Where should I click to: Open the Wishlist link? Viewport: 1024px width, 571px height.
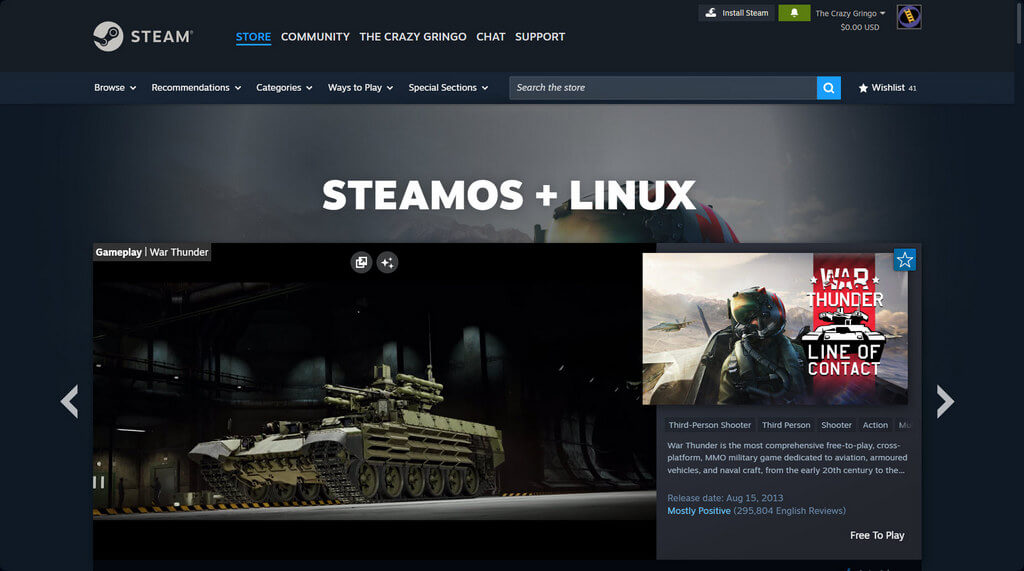pyautogui.click(x=887, y=88)
